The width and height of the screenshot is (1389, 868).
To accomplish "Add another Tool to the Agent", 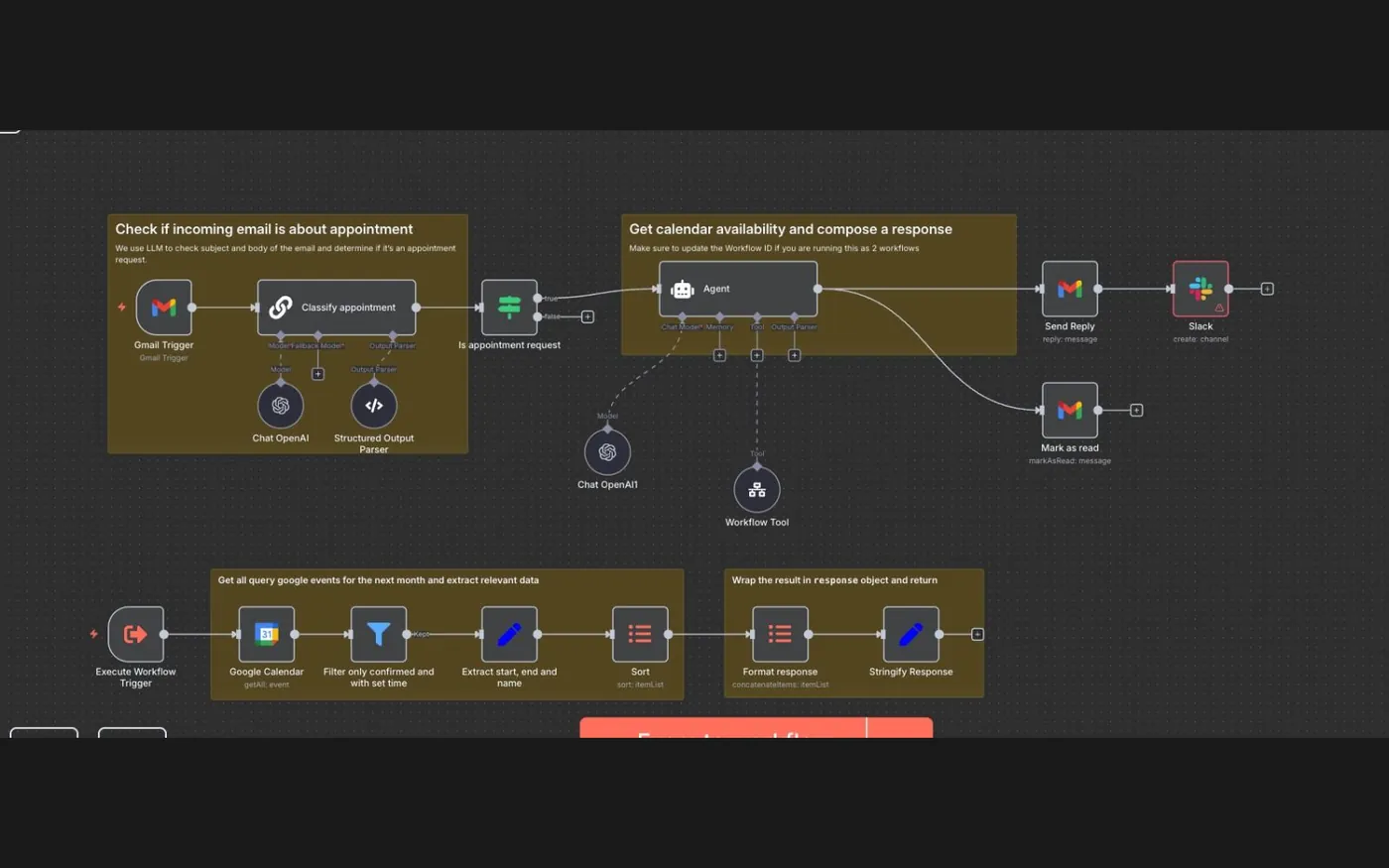I will tap(757, 355).
